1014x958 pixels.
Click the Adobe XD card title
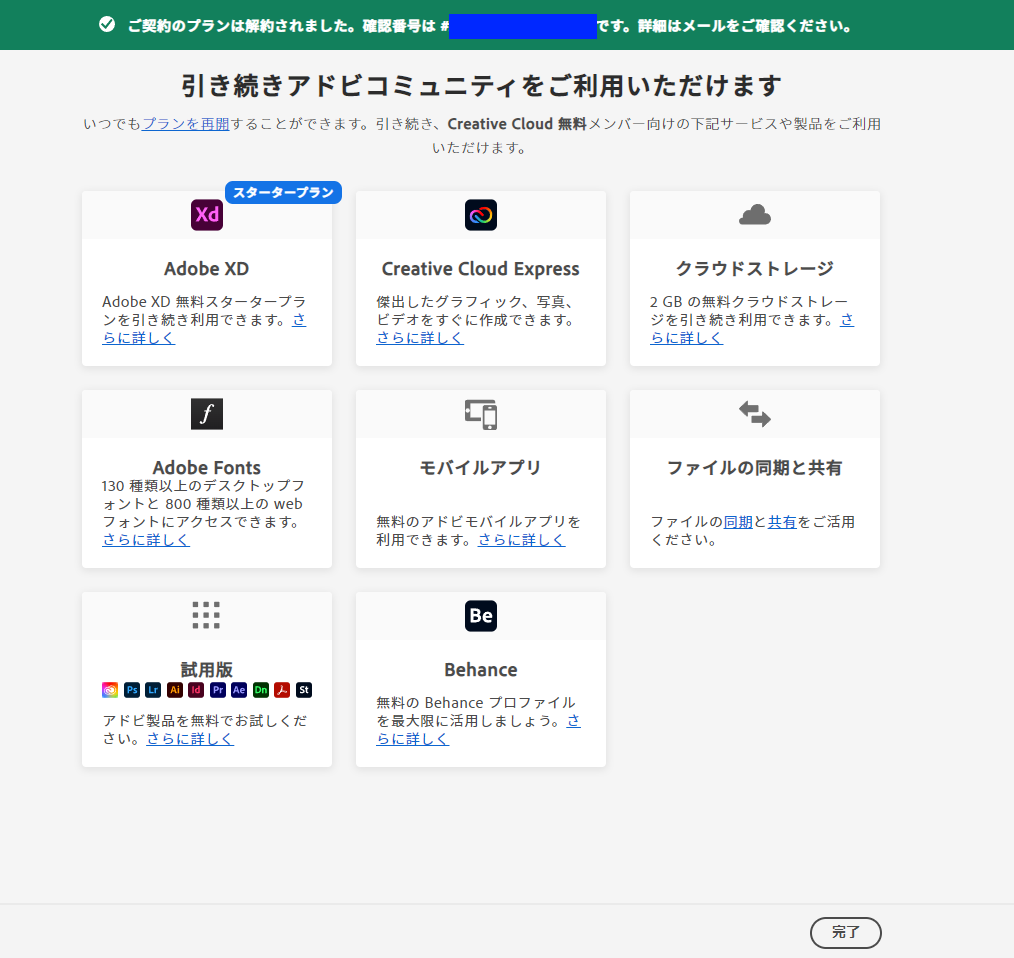(206, 268)
